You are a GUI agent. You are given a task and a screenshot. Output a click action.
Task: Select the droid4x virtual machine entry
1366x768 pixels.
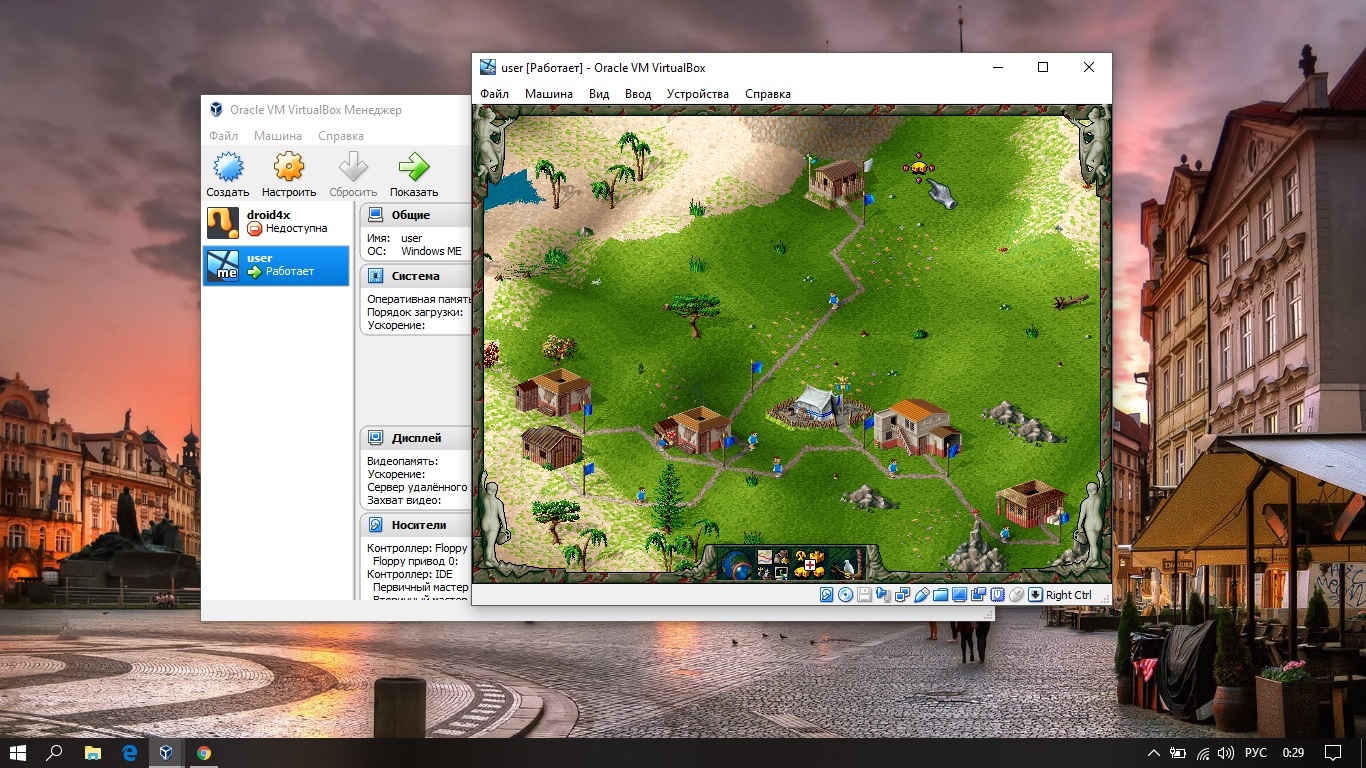[x=276, y=222]
